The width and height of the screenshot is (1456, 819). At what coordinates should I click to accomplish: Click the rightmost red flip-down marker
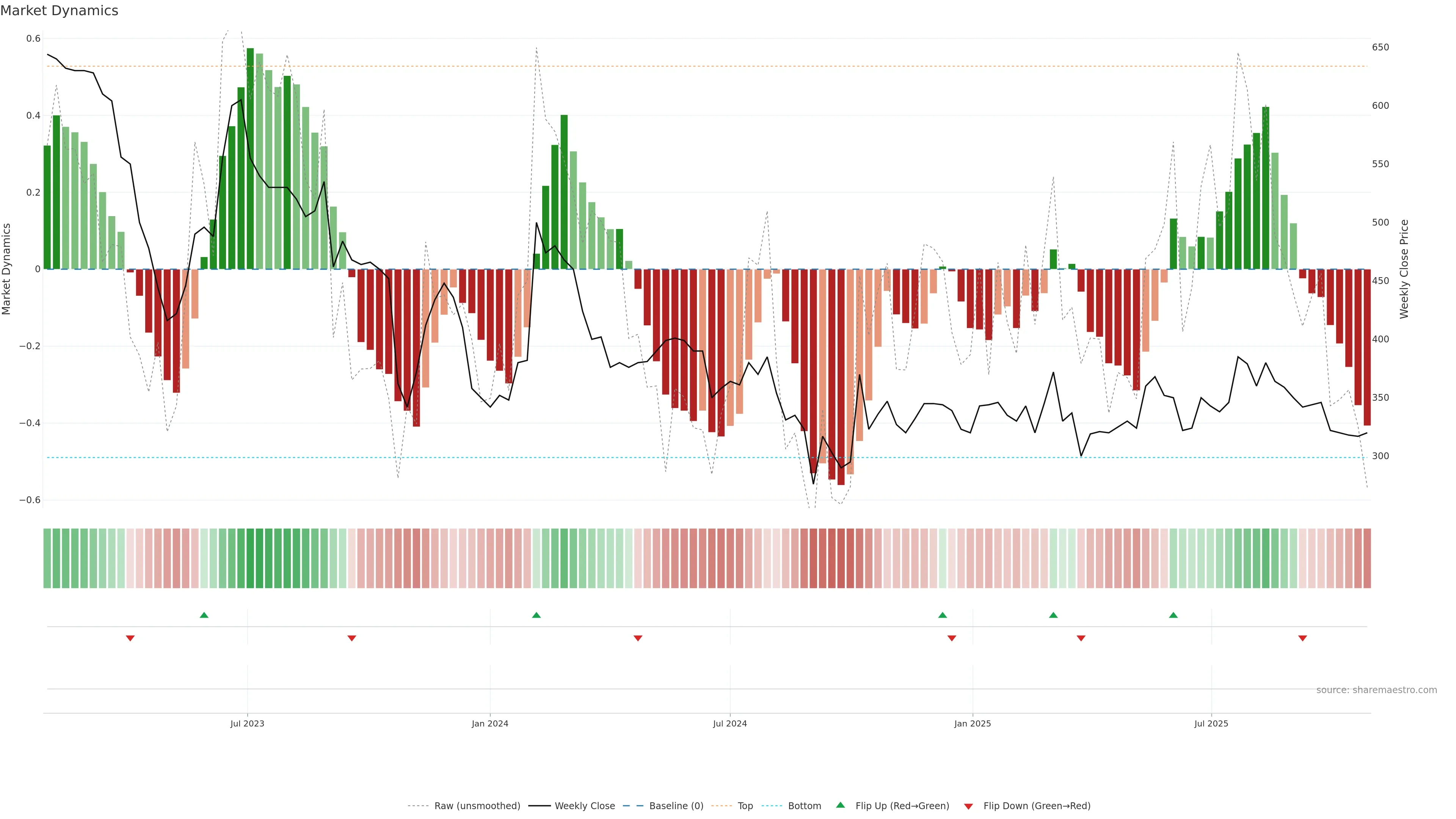coord(1303,638)
